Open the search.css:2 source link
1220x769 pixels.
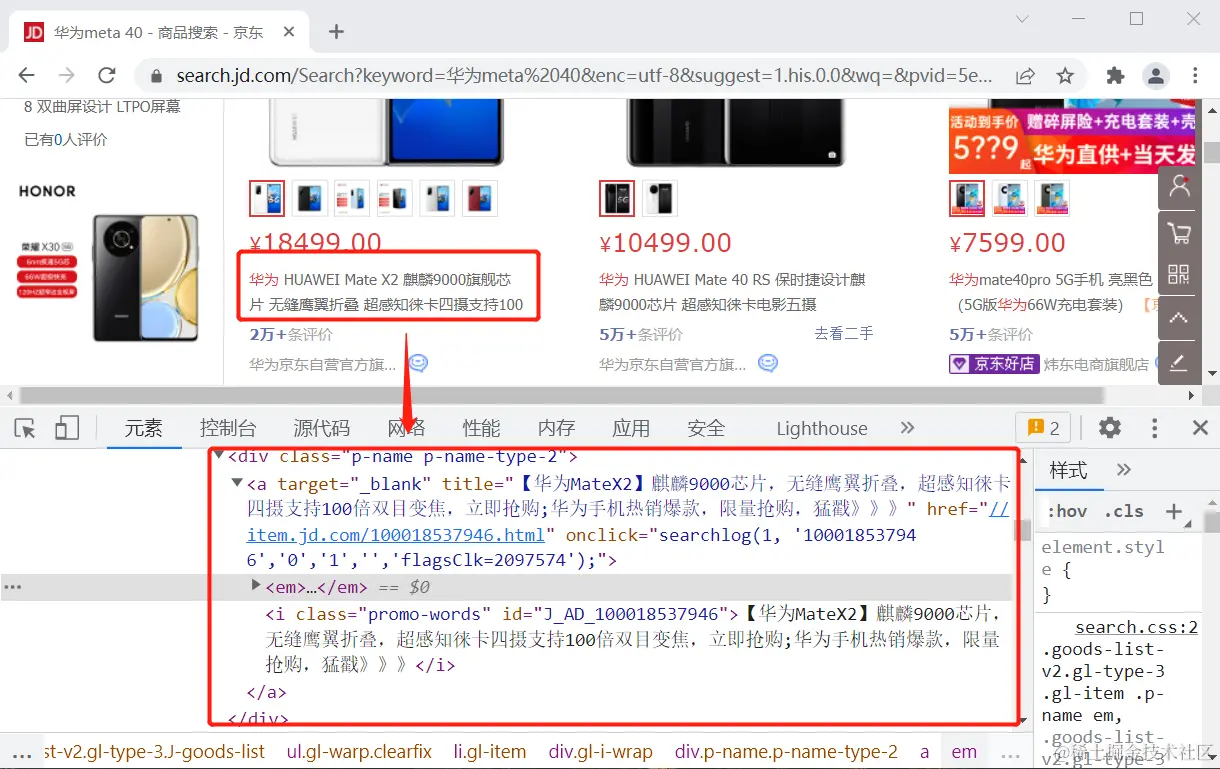(x=1136, y=627)
